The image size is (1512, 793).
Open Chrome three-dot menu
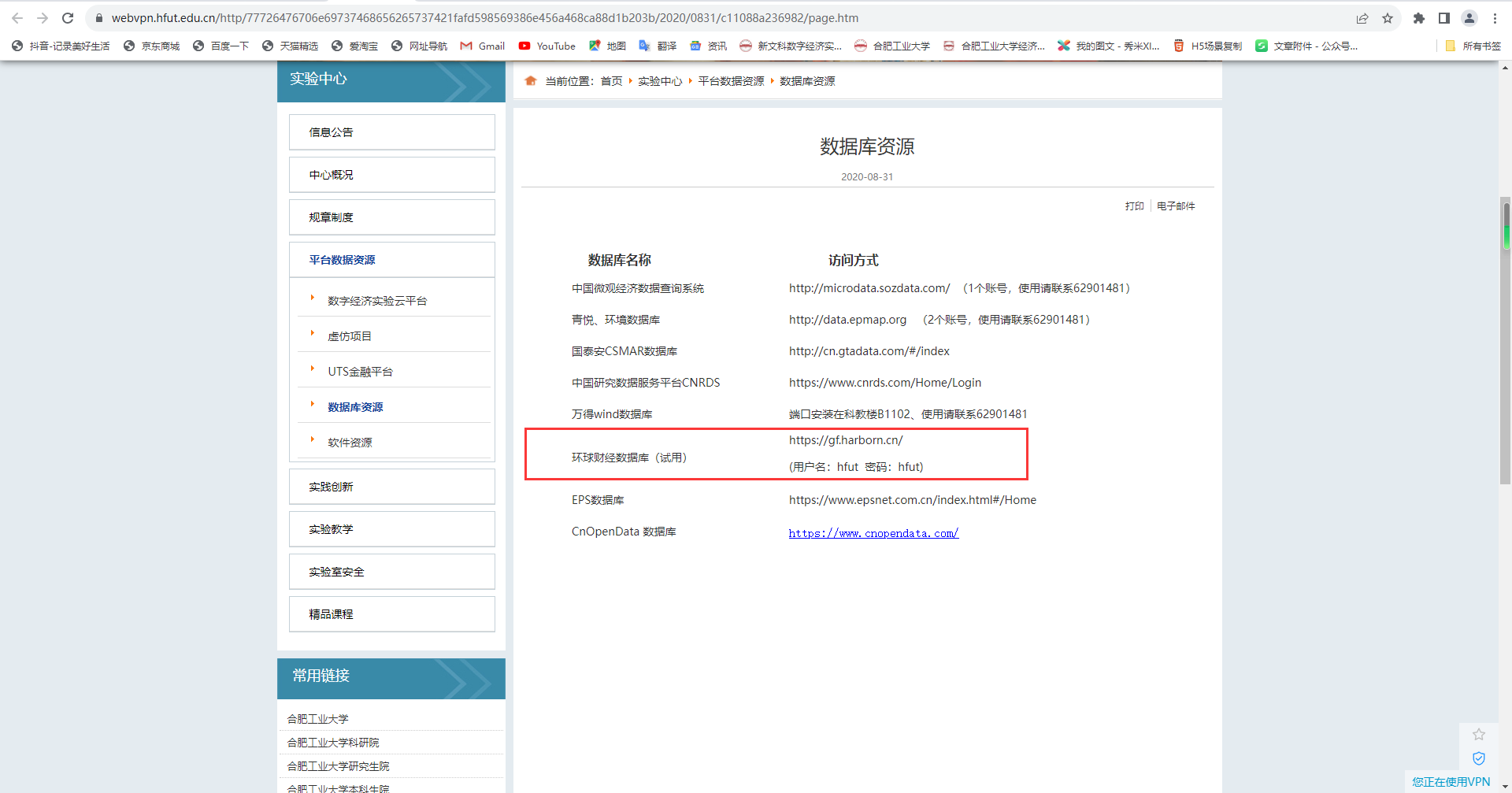coord(1495,18)
